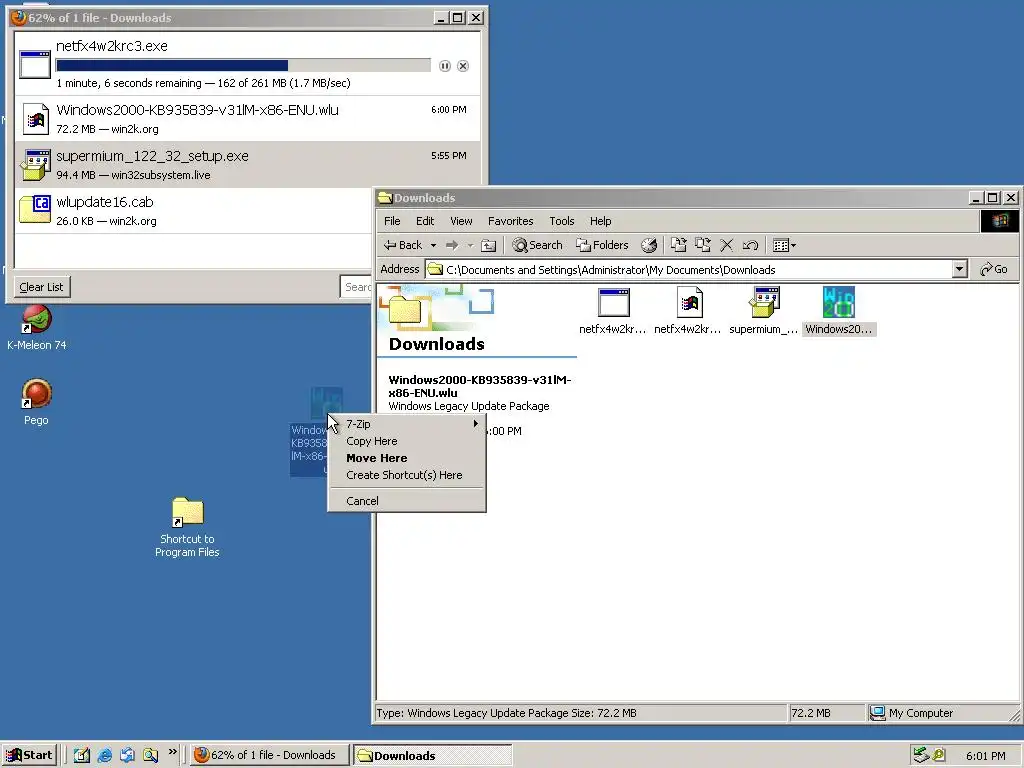
Task: Switch to the Downloads folder taskbar button
Action: [432, 755]
